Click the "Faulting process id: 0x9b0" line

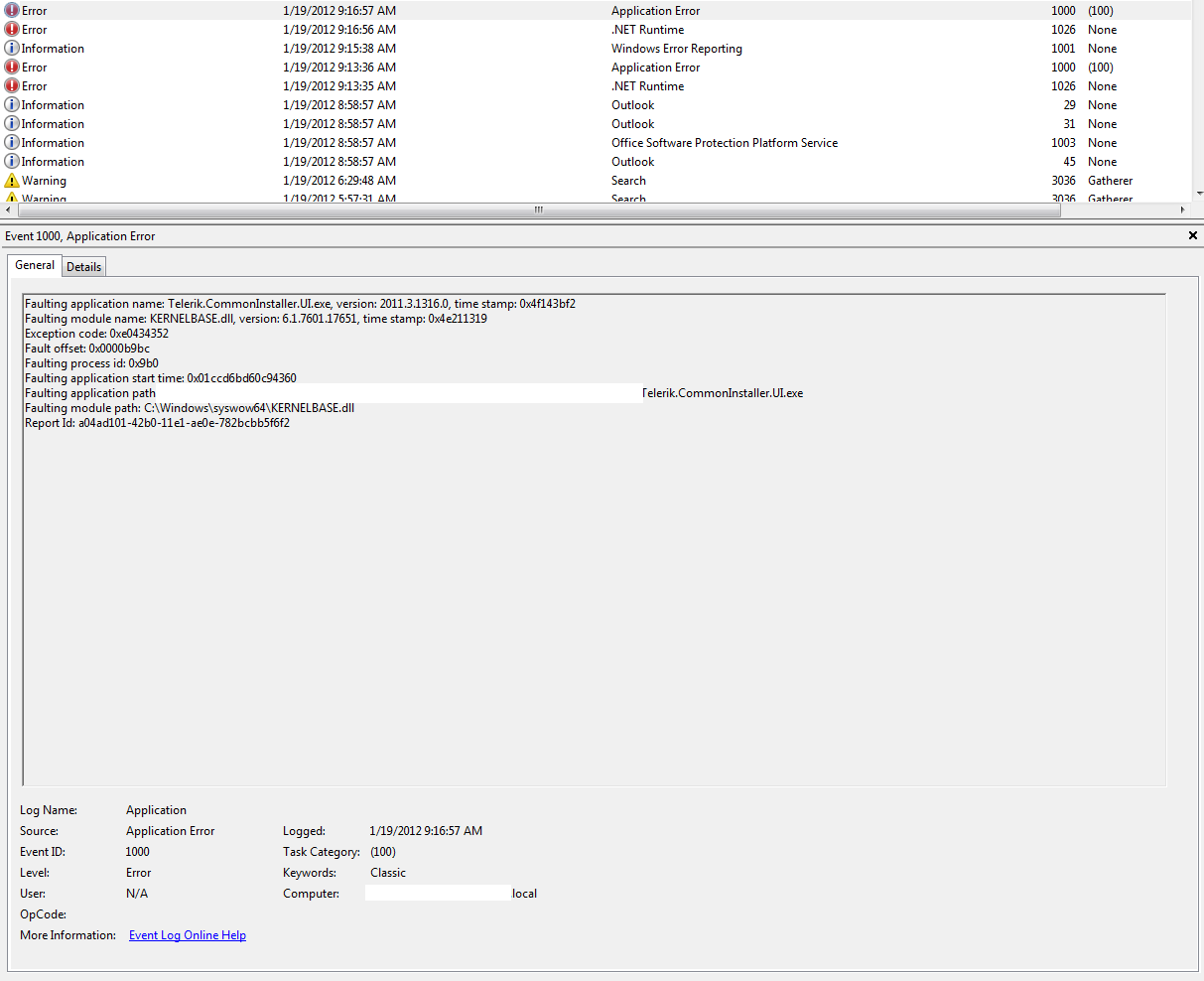[x=91, y=363]
